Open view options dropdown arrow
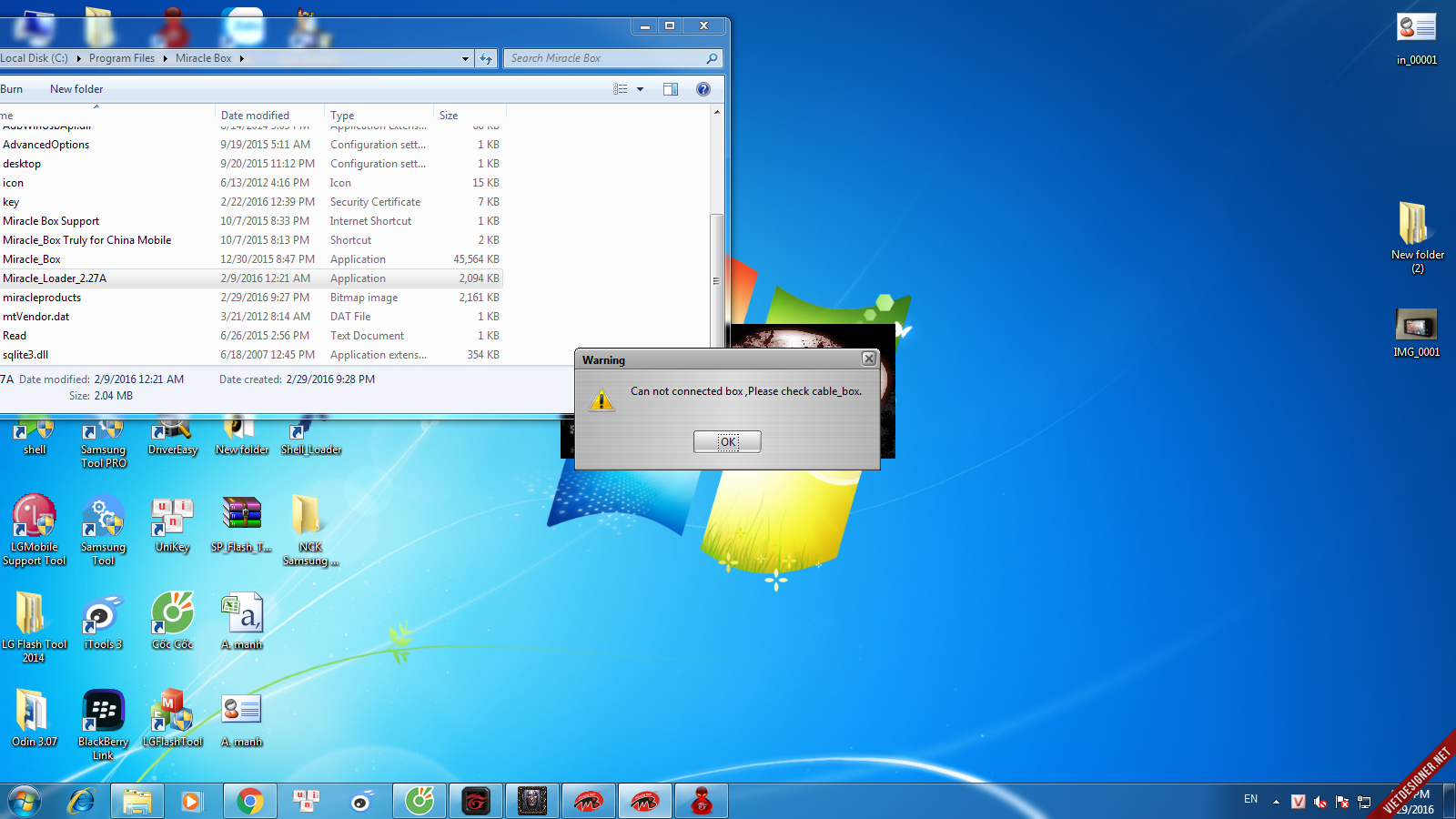Image resolution: width=1456 pixels, height=819 pixels. click(641, 89)
